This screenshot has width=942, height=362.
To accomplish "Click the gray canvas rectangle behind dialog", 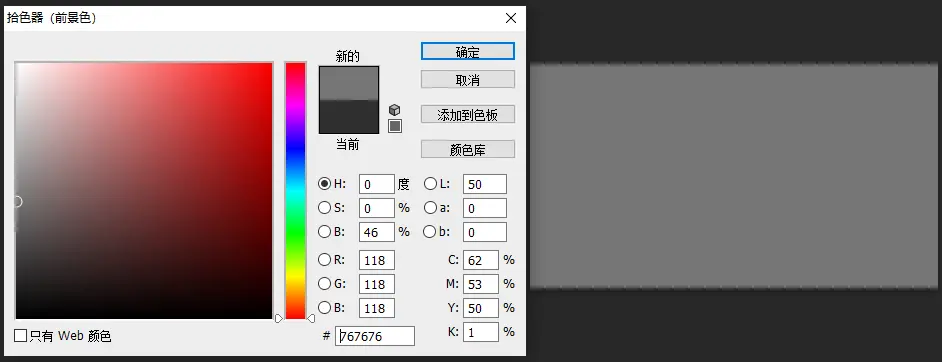I will click(x=735, y=176).
